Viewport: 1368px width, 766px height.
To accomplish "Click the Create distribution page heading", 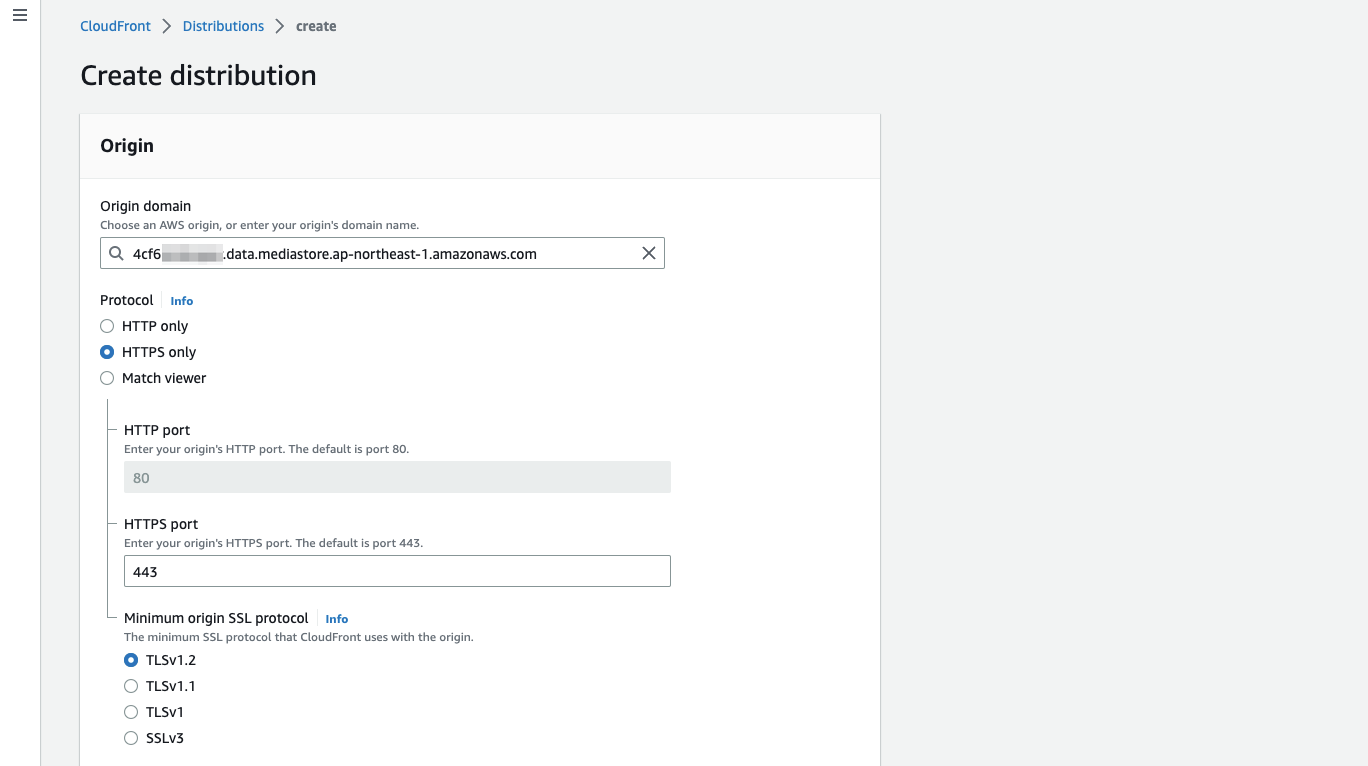I will pos(198,75).
